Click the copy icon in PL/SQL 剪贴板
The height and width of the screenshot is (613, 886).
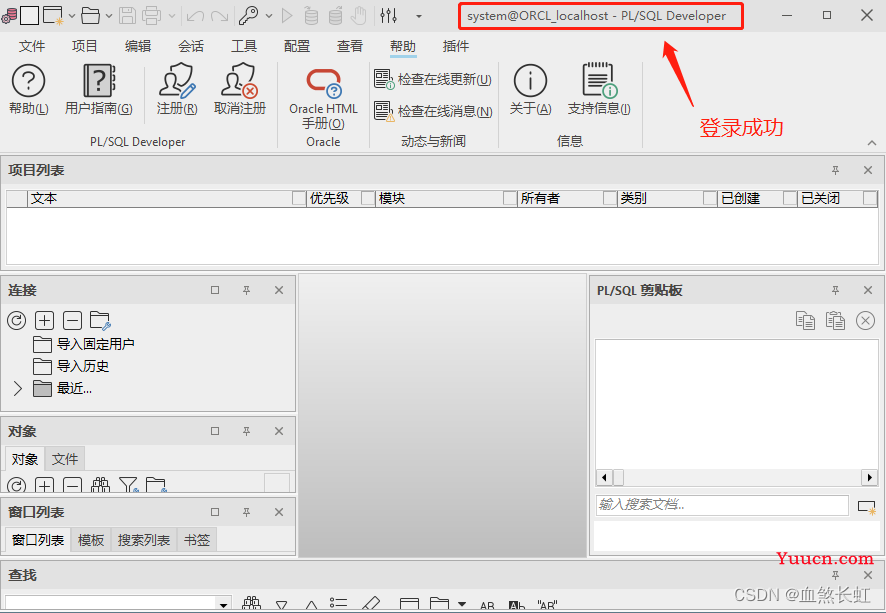point(805,320)
